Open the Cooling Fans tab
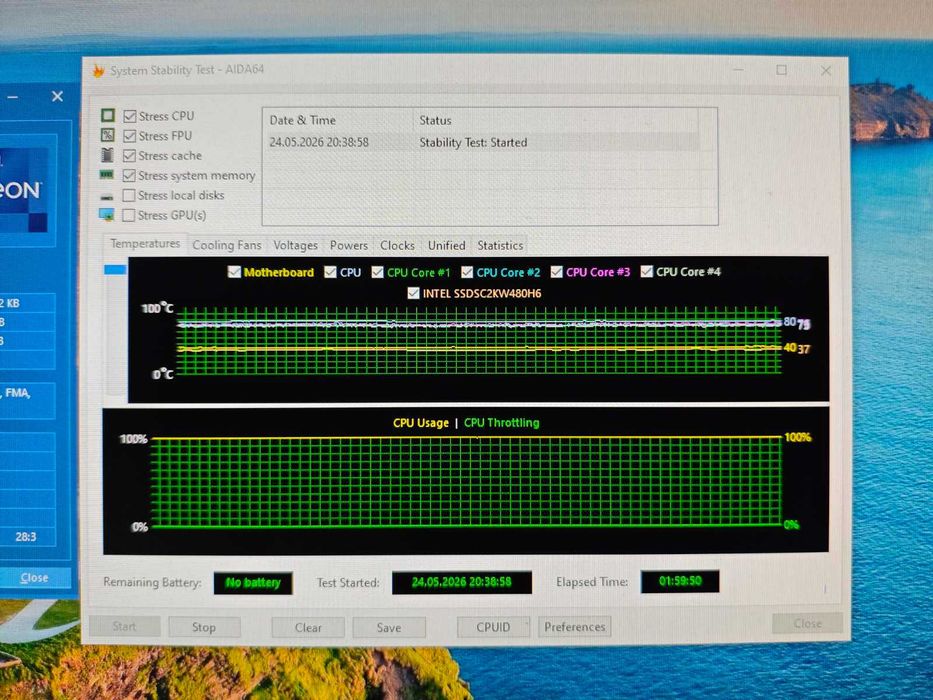Image resolution: width=933 pixels, height=700 pixels. pos(227,245)
